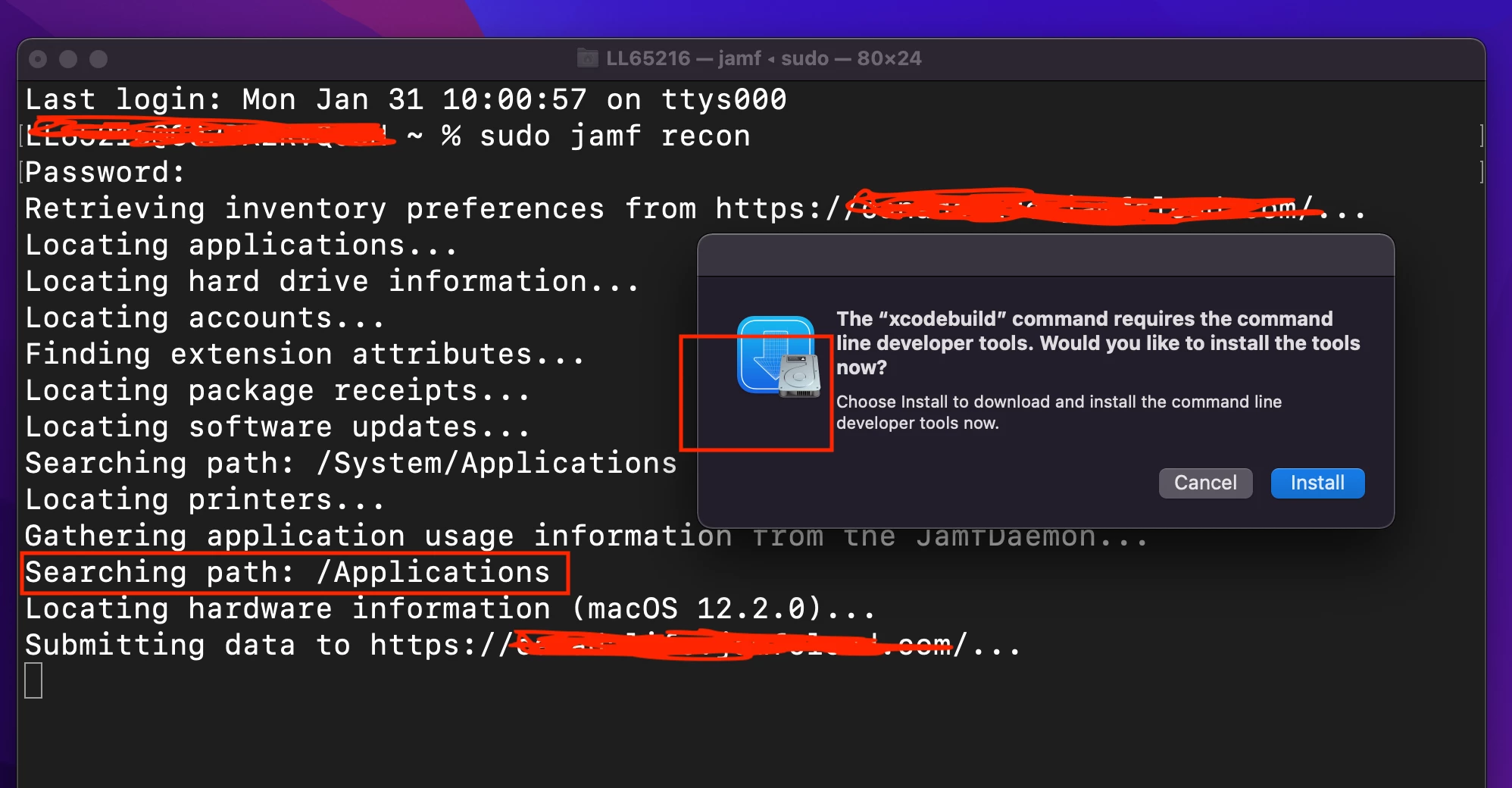Click "Gathering application usage information" line
The image size is (1512, 788).
click(x=587, y=536)
